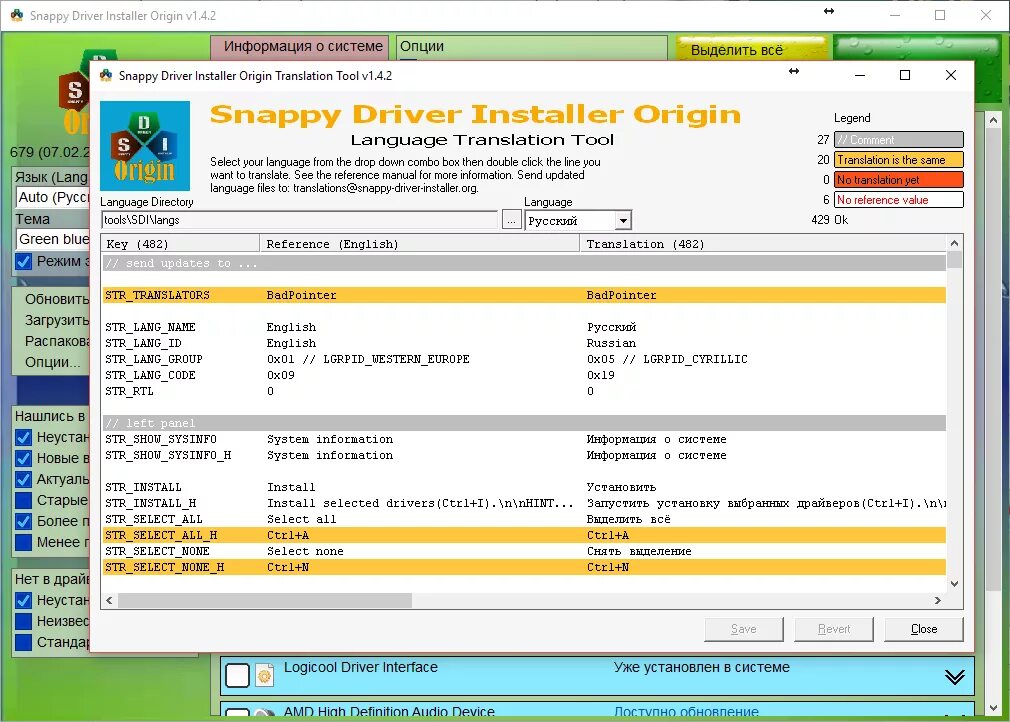Image resolution: width=1010 pixels, height=722 pixels.
Task: Select the STR_LANG_GROUP row
Action: point(524,359)
